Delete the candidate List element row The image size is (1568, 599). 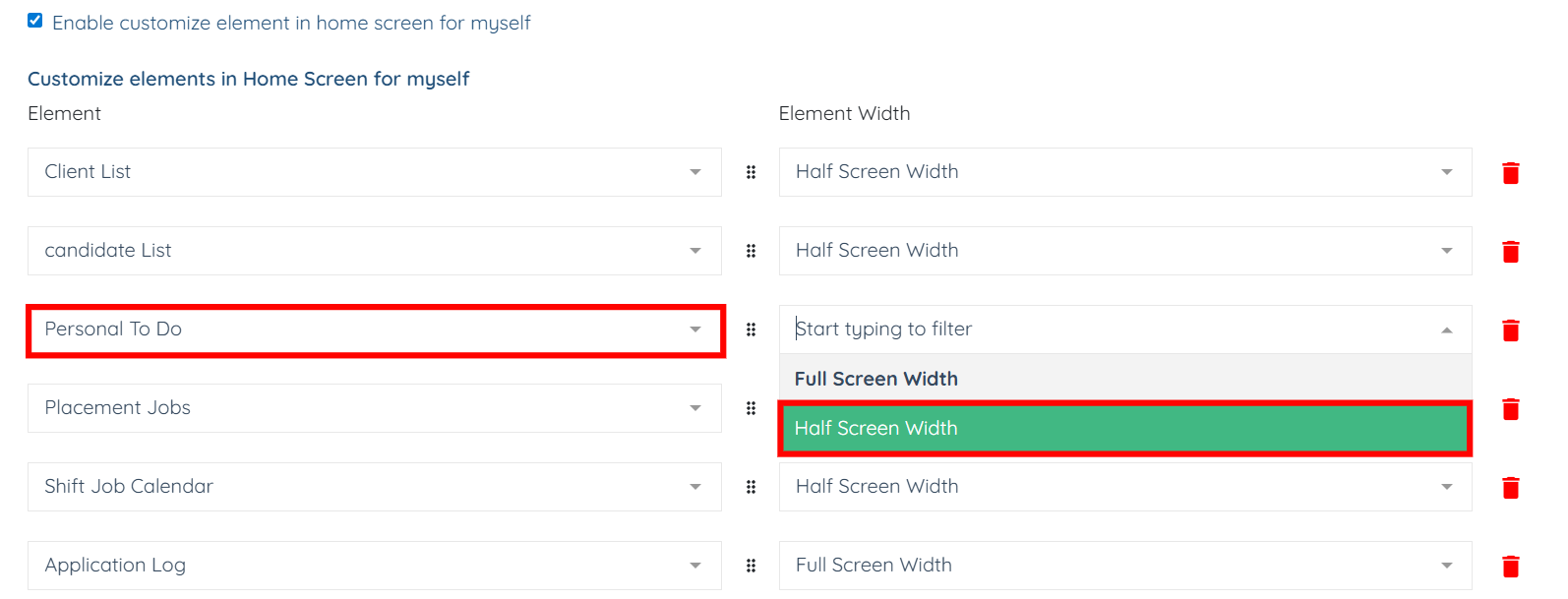(1510, 252)
